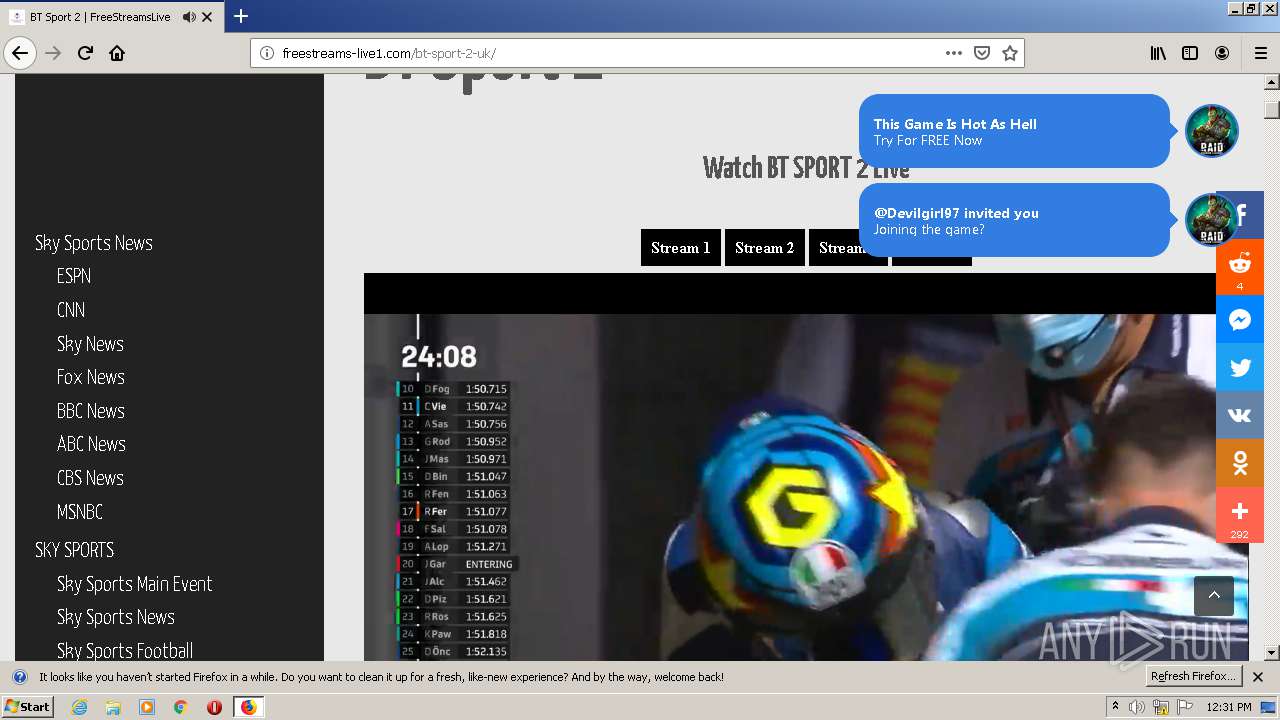Switch to Firefox taskbar button
Viewport: 1280px width, 720px height.
coord(248,707)
